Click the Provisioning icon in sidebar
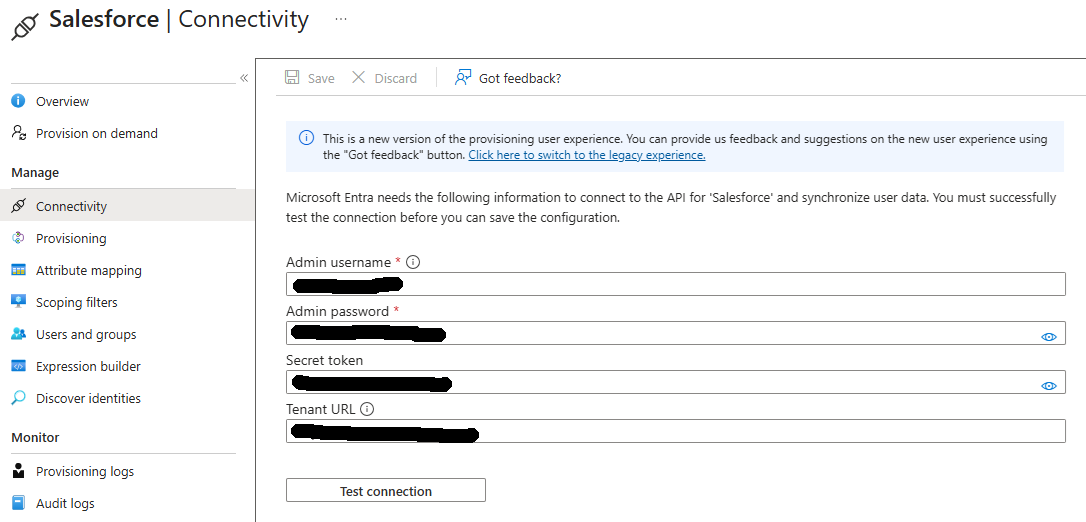 point(18,238)
